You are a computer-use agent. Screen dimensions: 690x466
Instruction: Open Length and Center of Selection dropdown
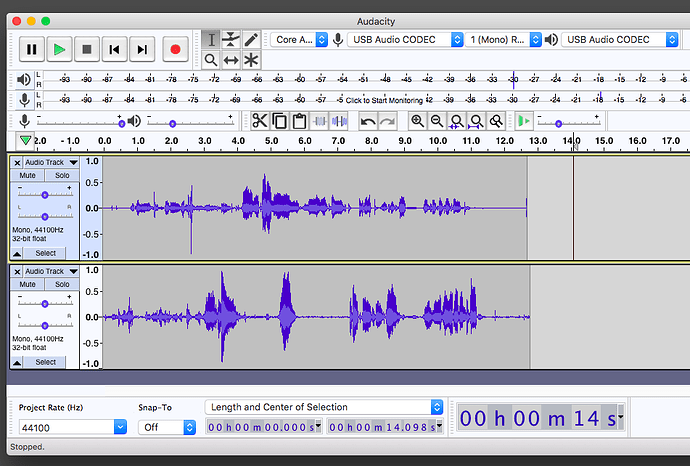(324, 407)
